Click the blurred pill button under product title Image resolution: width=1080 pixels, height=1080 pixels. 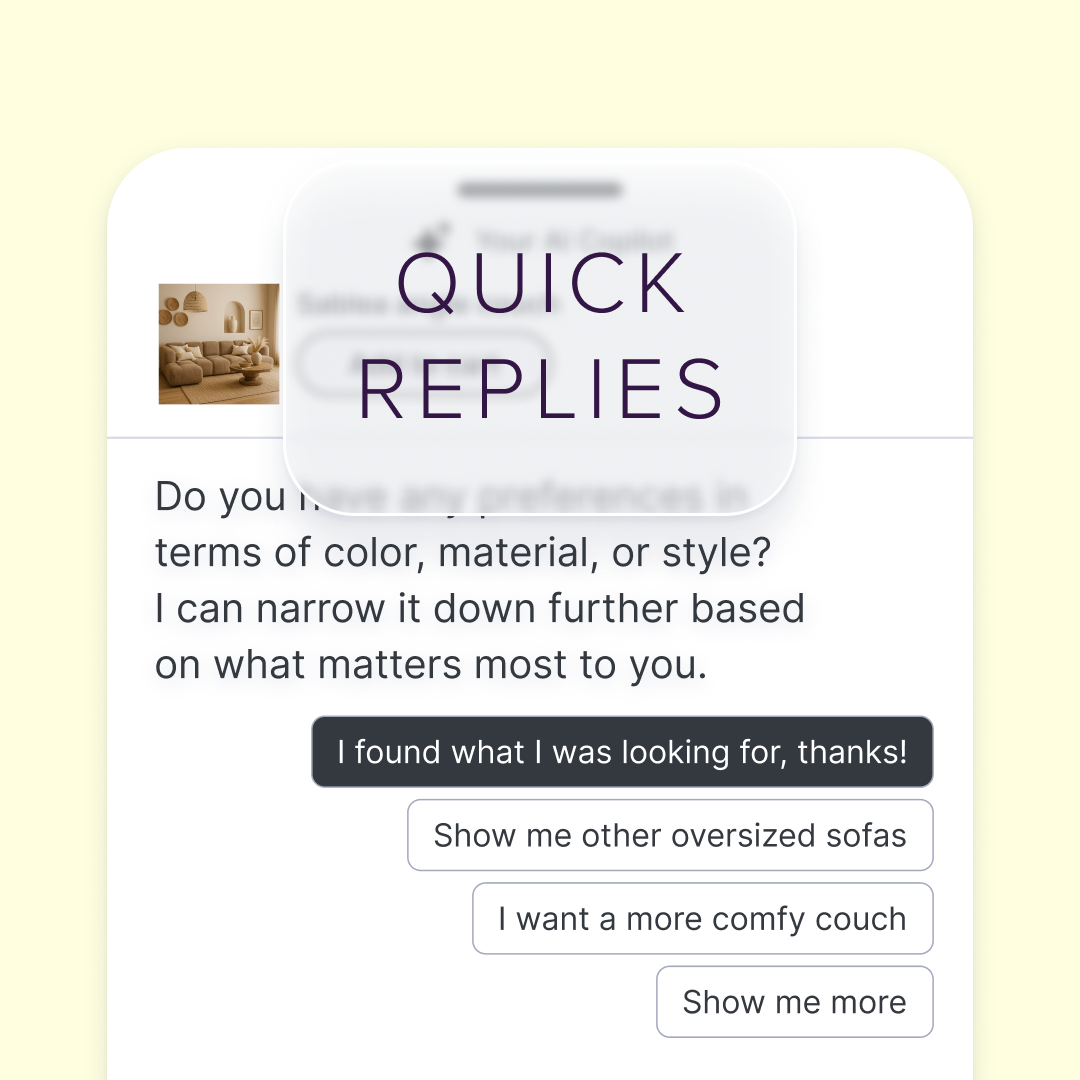tap(425, 363)
